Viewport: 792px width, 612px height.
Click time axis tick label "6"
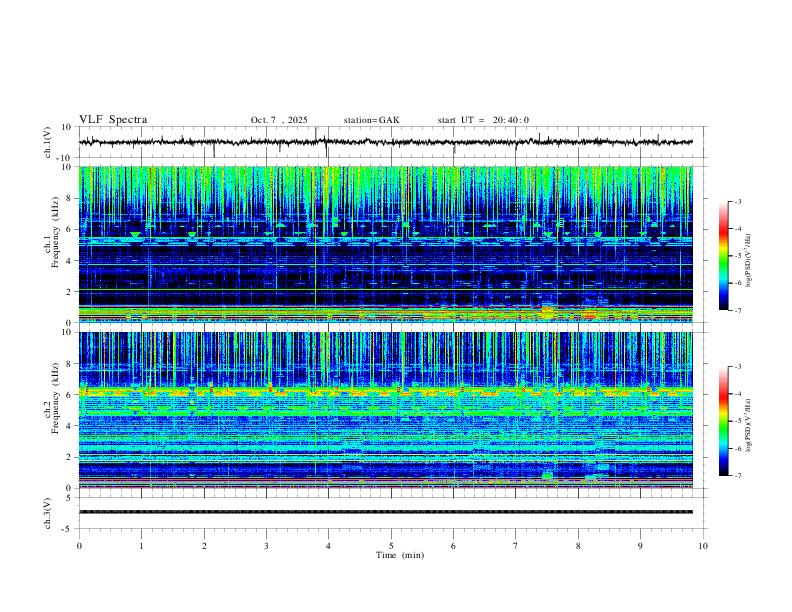[453, 546]
